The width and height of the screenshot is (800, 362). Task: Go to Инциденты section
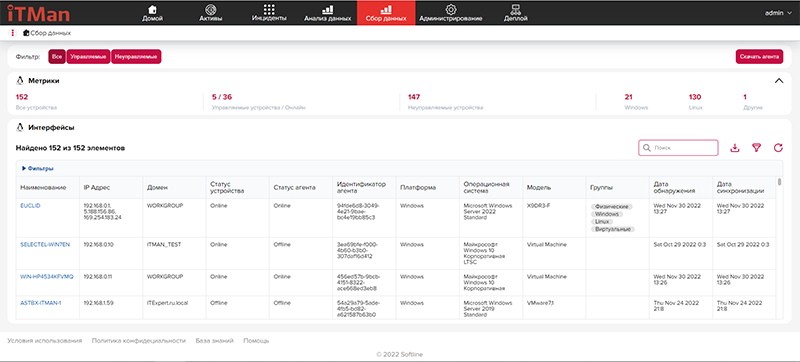point(269,13)
